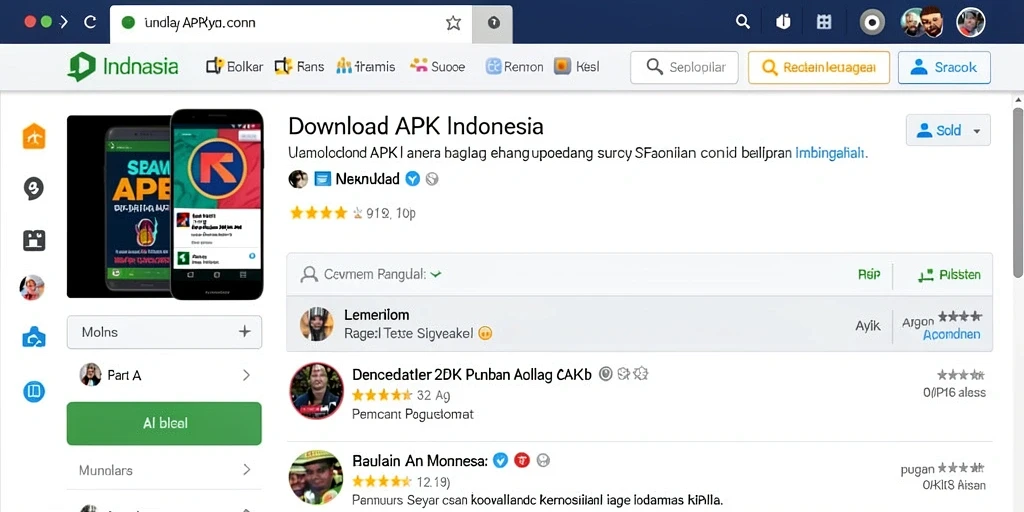Open the Kesl menu item
This screenshot has height=512, width=1024.
[577, 67]
